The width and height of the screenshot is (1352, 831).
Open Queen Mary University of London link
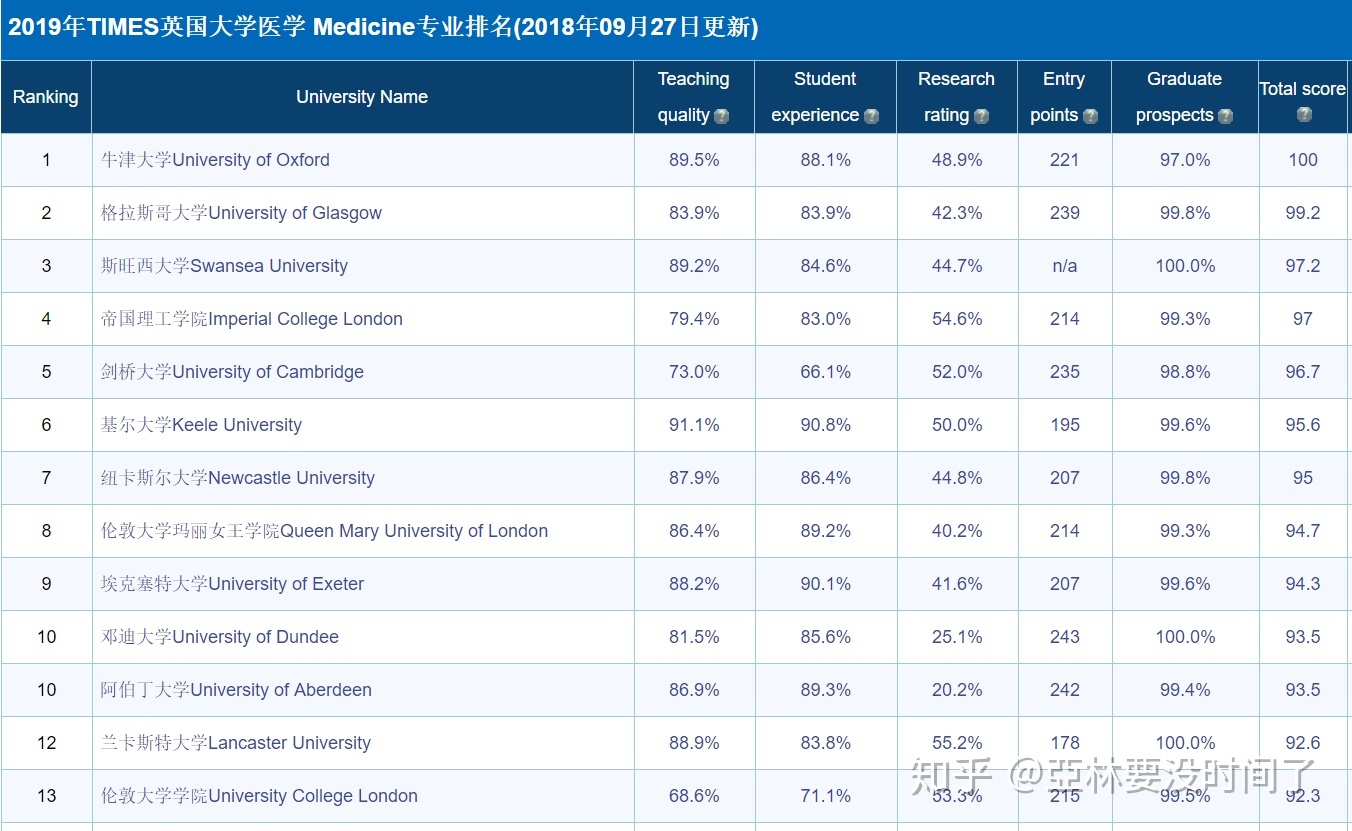click(324, 531)
